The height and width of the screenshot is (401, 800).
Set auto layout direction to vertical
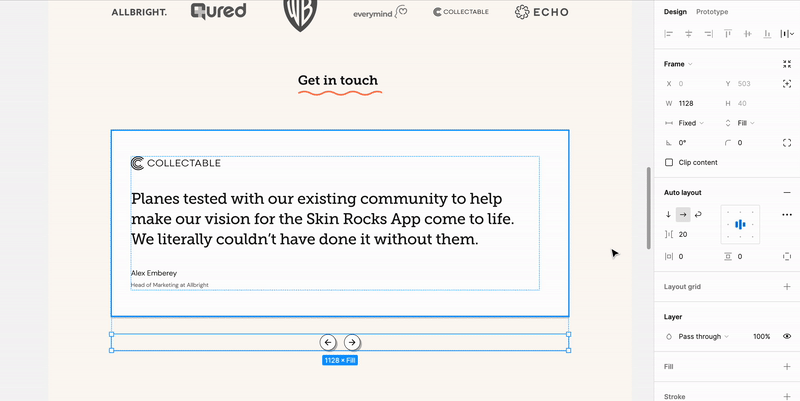669,214
